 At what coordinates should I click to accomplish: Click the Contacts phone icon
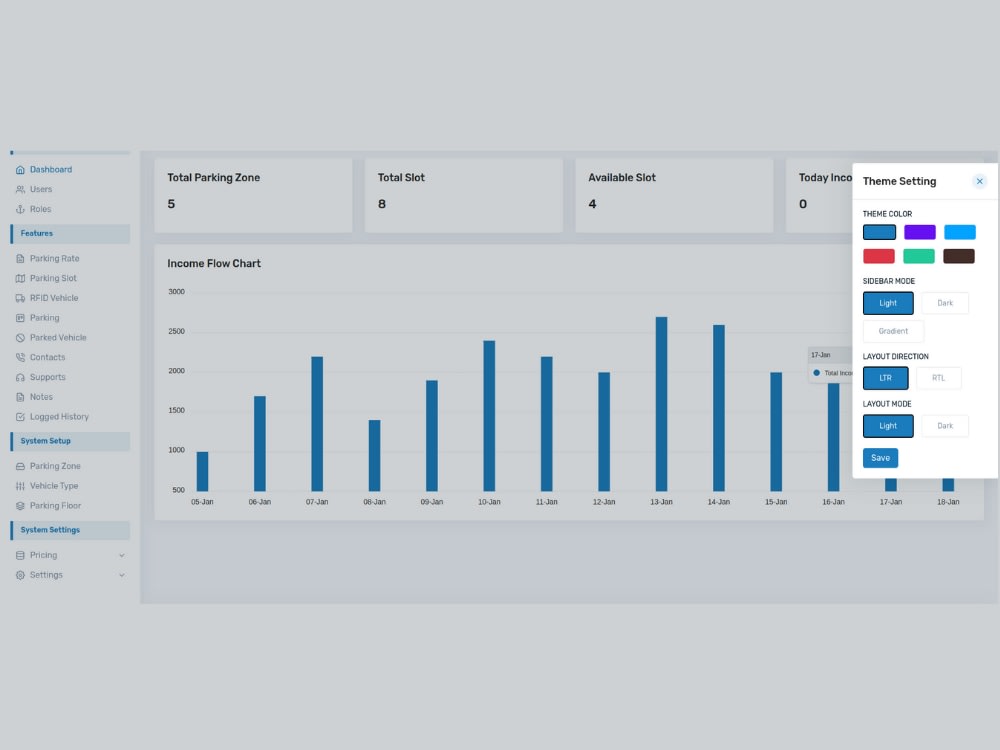[20, 358]
